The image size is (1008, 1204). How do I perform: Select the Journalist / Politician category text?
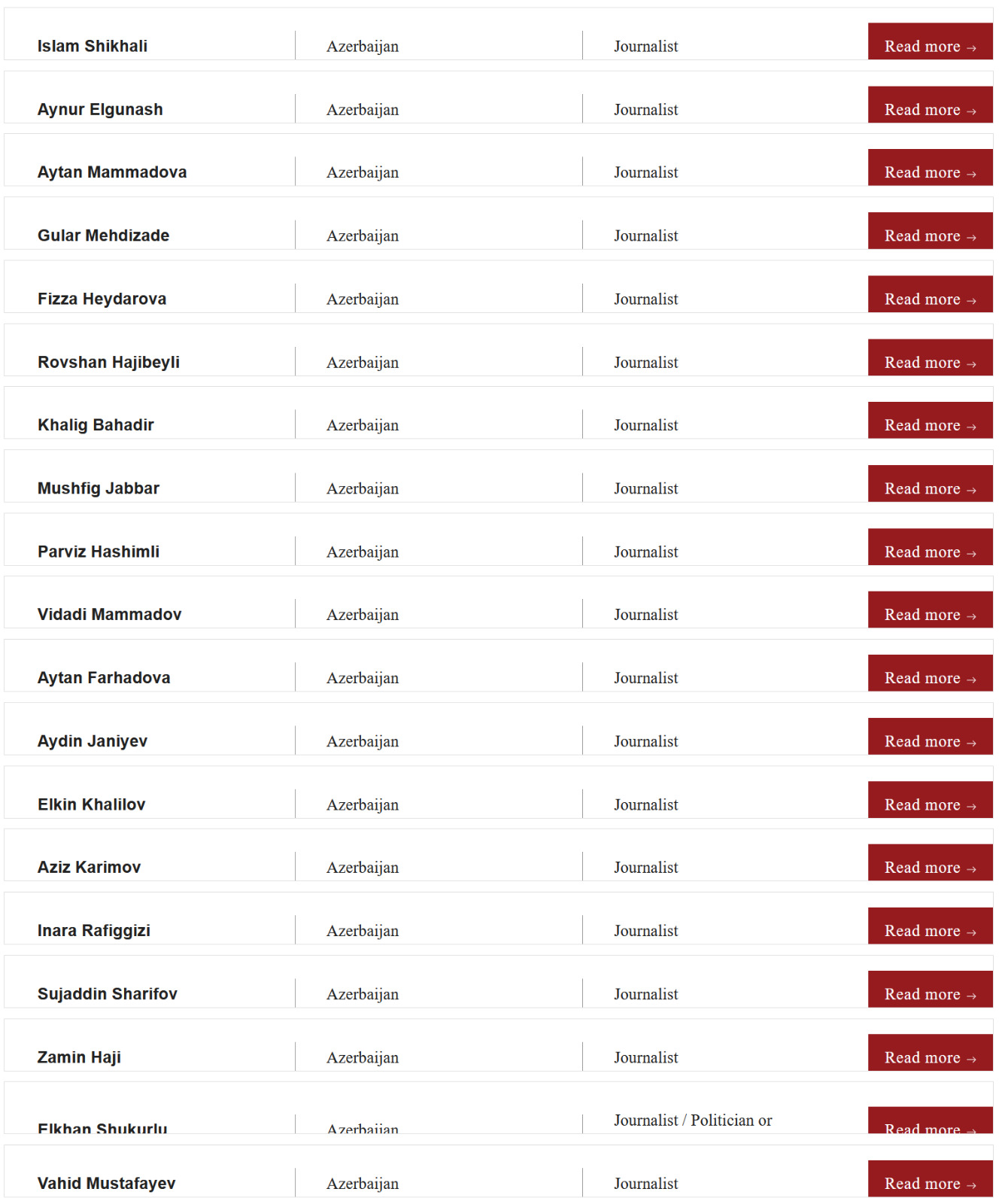coord(693,1120)
